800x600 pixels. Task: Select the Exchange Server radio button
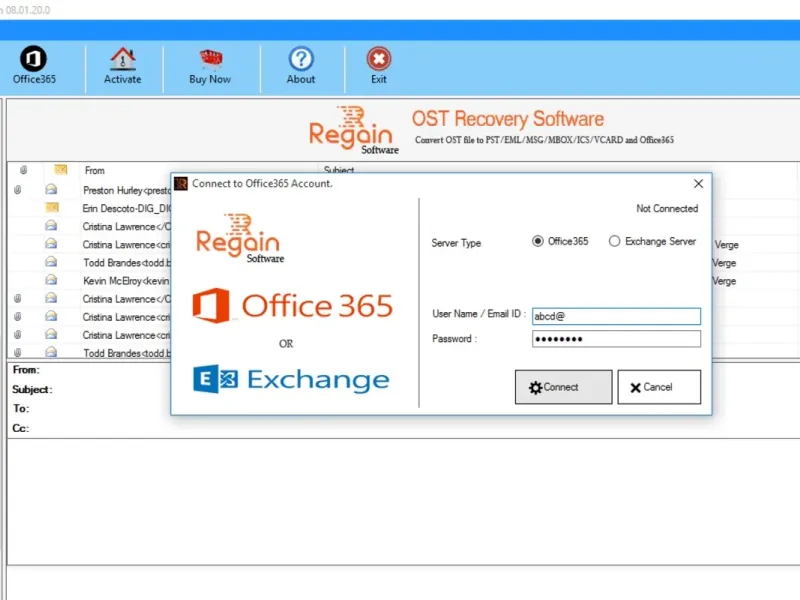(614, 241)
